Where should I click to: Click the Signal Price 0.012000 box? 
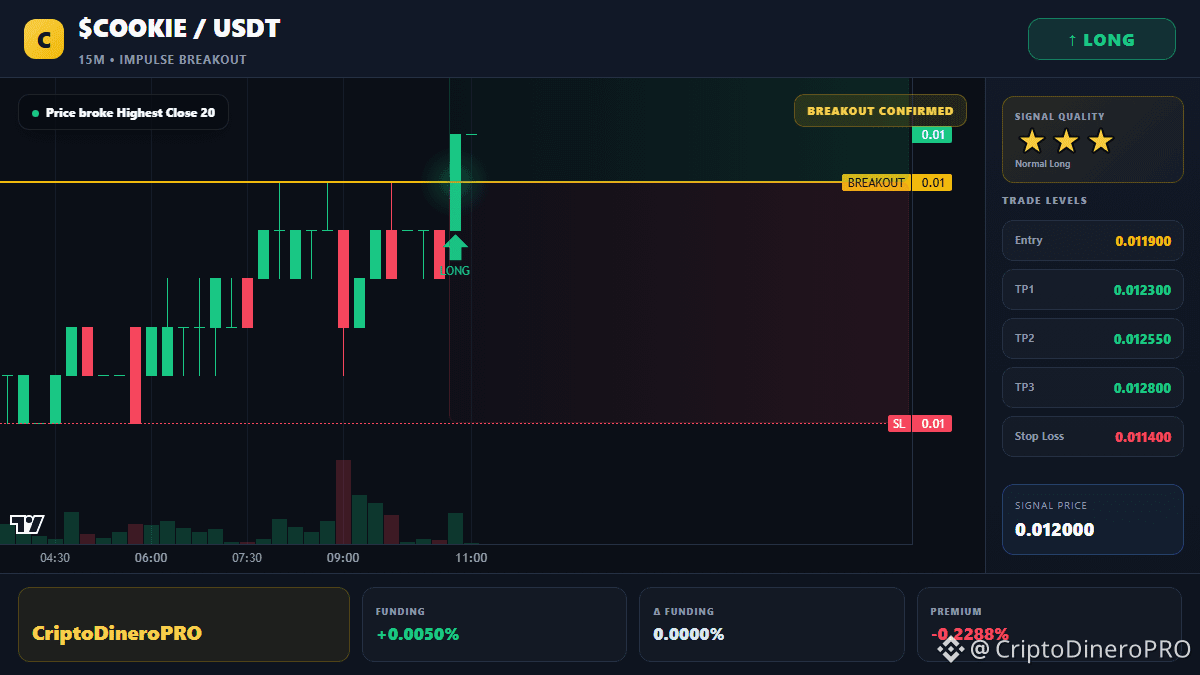tap(1093, 519)
